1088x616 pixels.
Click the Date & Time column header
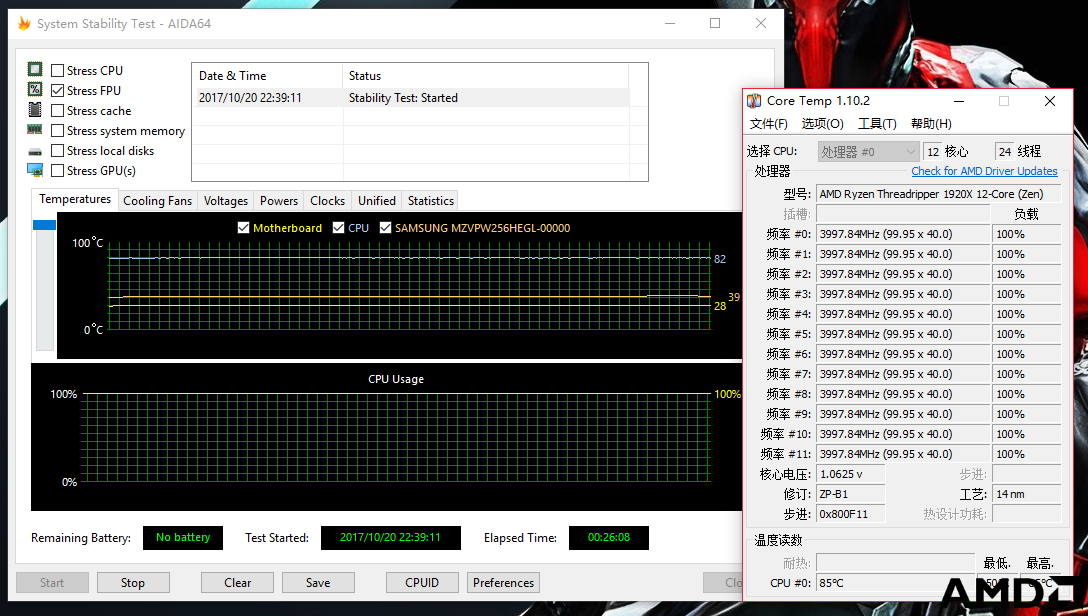point(267,76)
